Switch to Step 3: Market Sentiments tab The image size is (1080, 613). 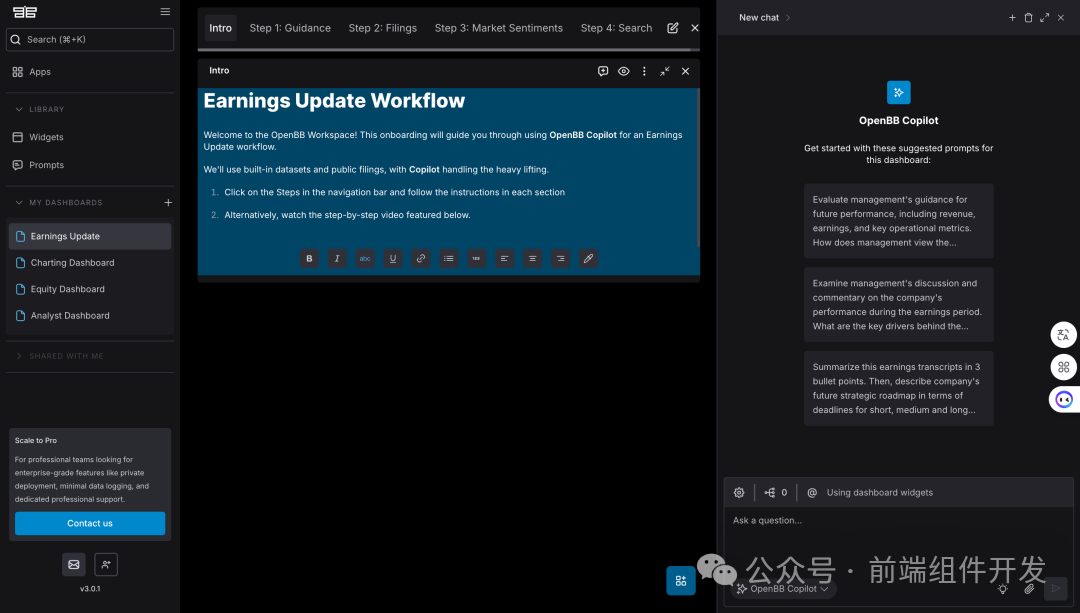(x=499, y=28)
